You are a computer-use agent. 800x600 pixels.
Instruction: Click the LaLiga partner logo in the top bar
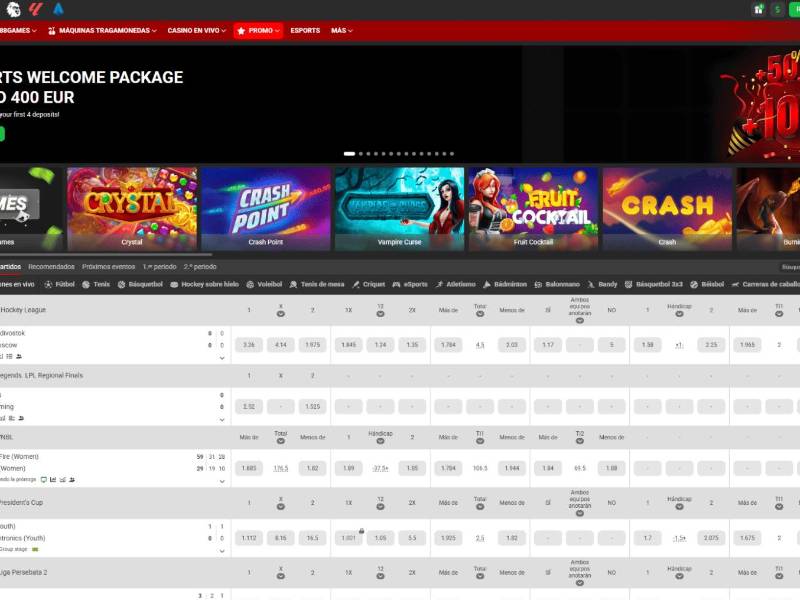36,9
